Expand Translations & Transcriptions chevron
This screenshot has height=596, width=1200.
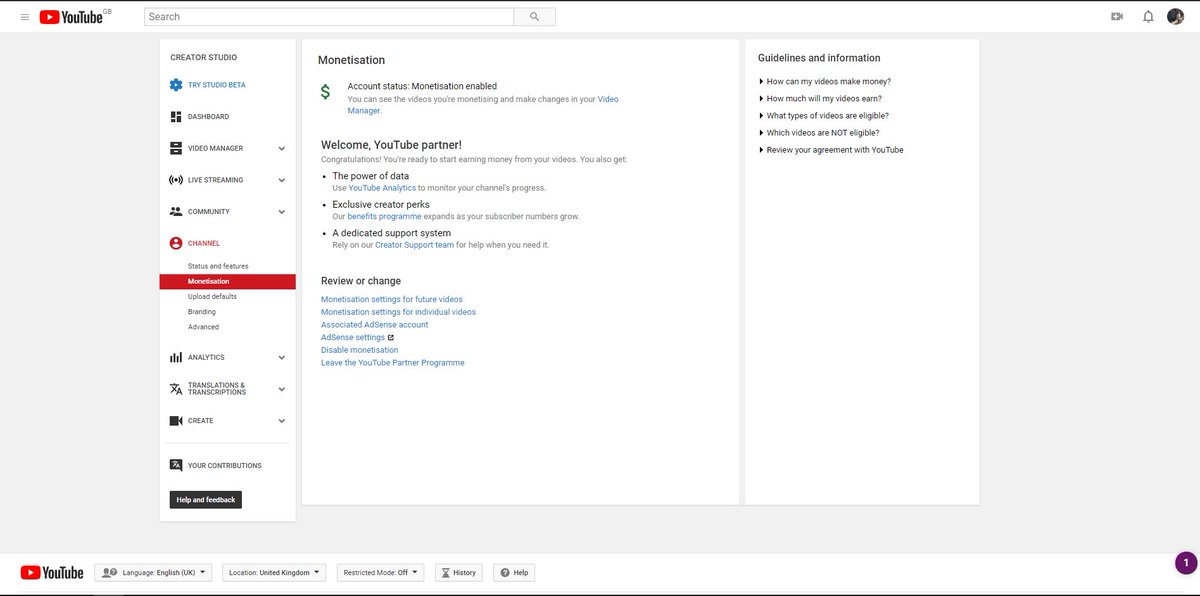click(282, 389)
